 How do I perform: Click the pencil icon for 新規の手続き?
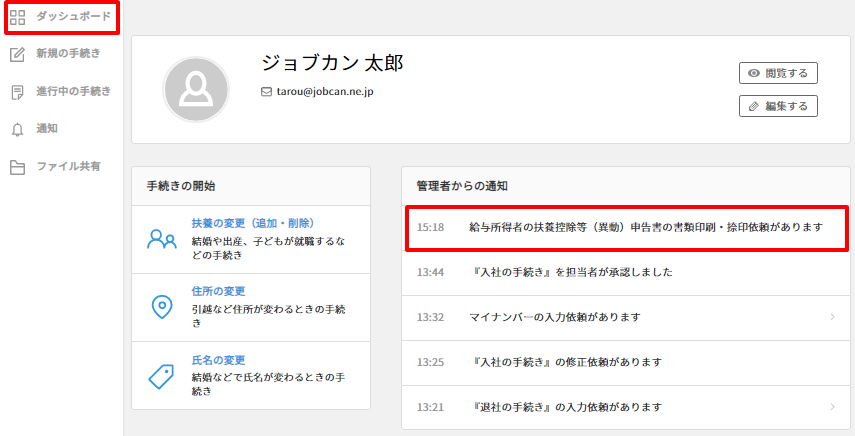pos(17,54)
